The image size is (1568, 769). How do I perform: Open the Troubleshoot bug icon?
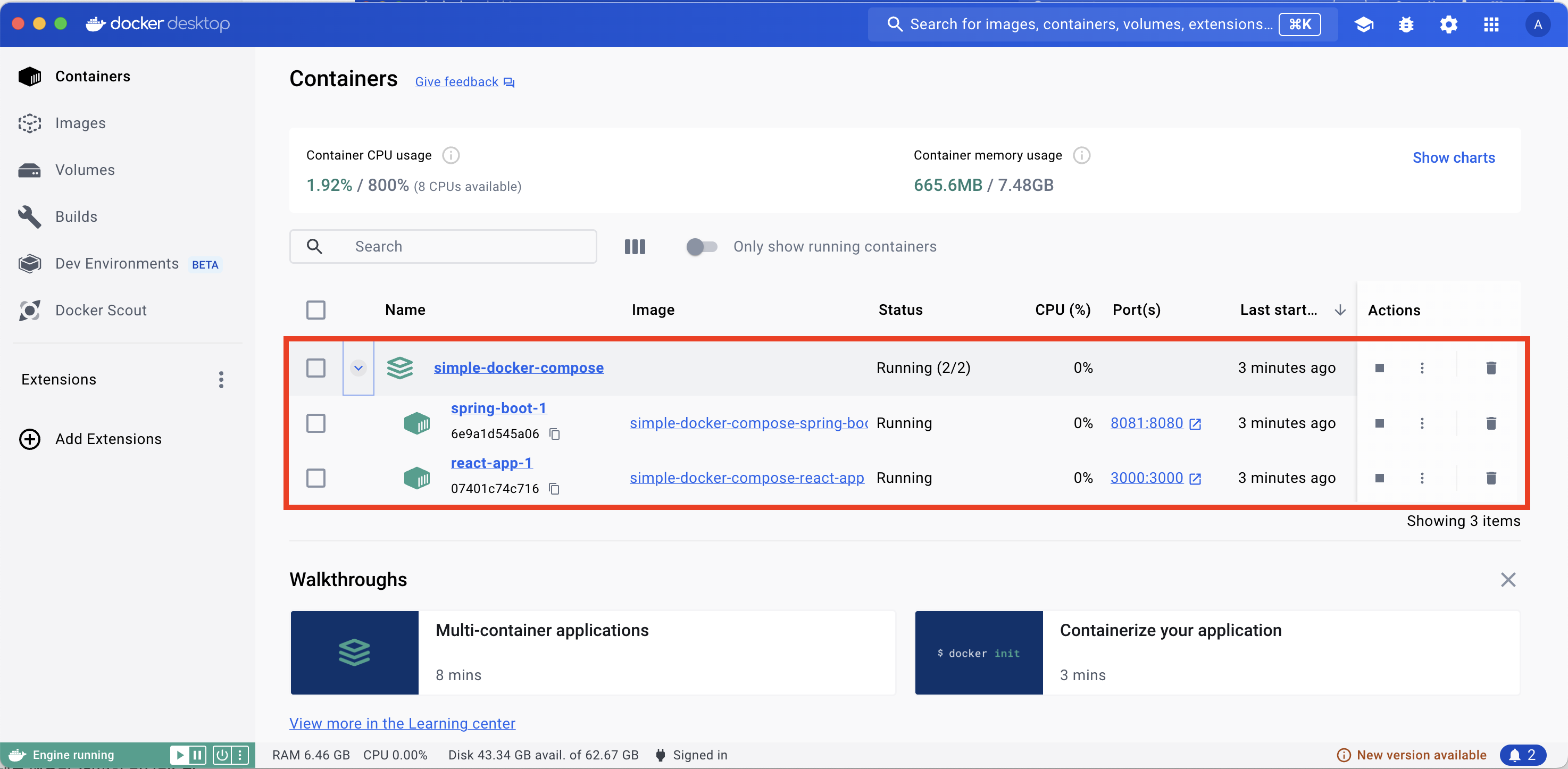1406,24
